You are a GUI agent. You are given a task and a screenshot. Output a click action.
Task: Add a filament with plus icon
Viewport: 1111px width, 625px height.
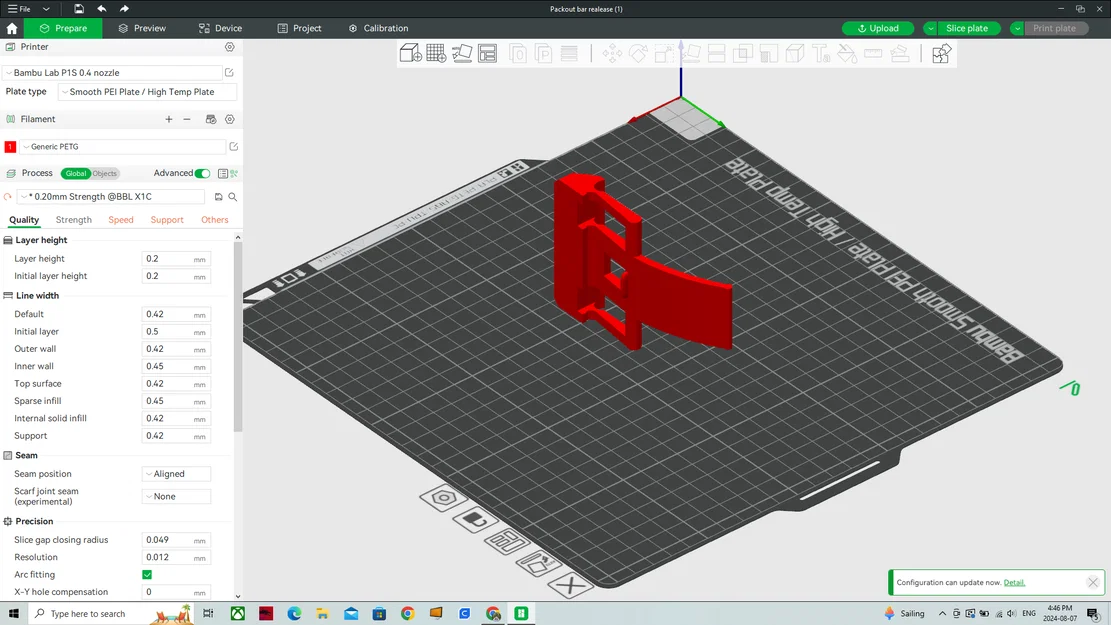tap(169, 119)
